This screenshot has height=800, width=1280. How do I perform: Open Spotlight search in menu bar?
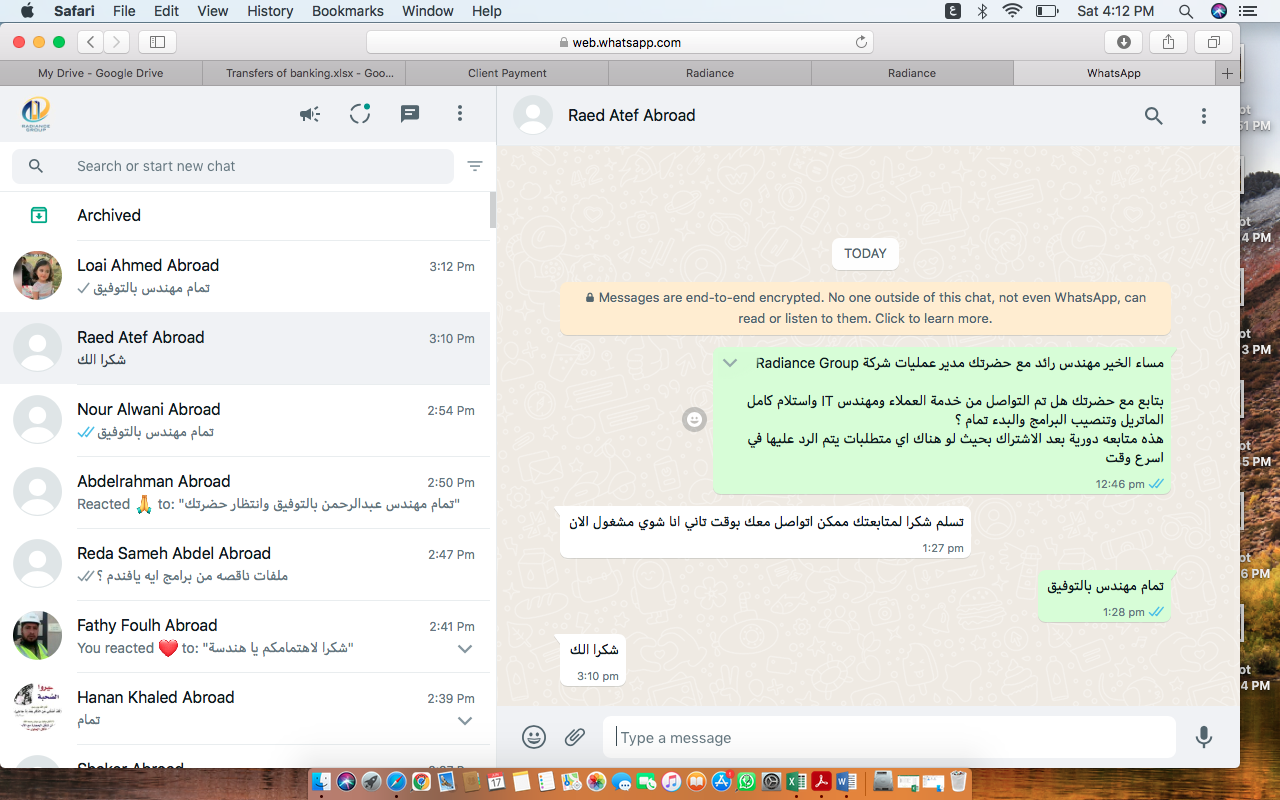[1186, 11]
